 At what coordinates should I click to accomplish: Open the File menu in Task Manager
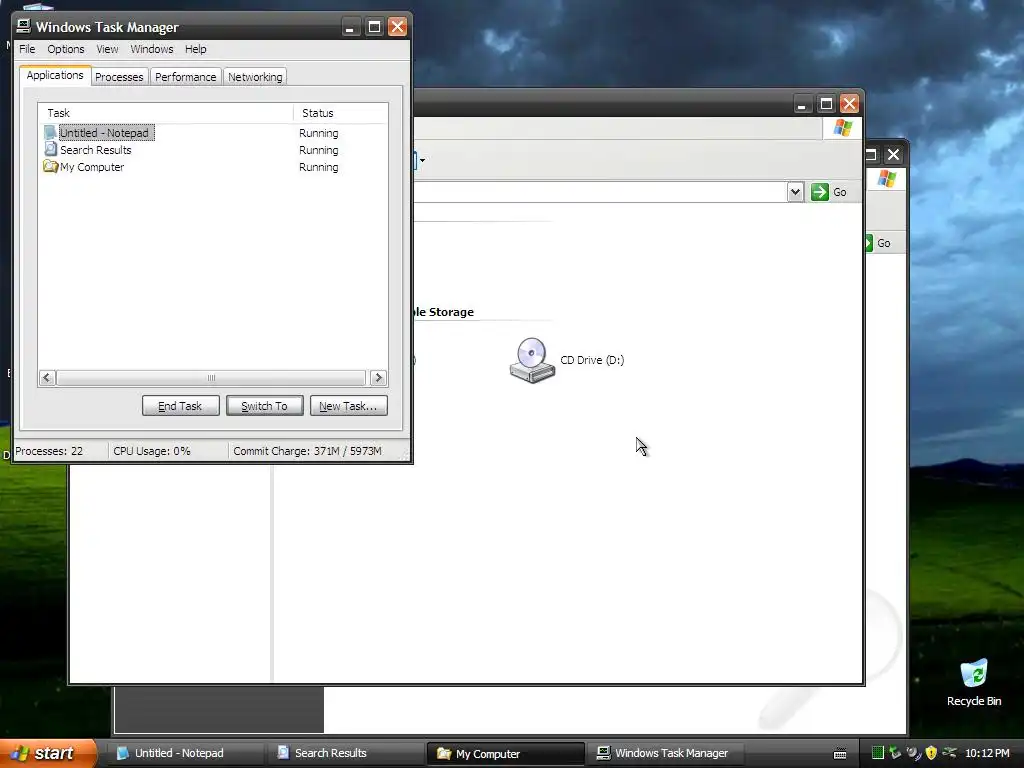pyautogui.click(x=27, y=49)
